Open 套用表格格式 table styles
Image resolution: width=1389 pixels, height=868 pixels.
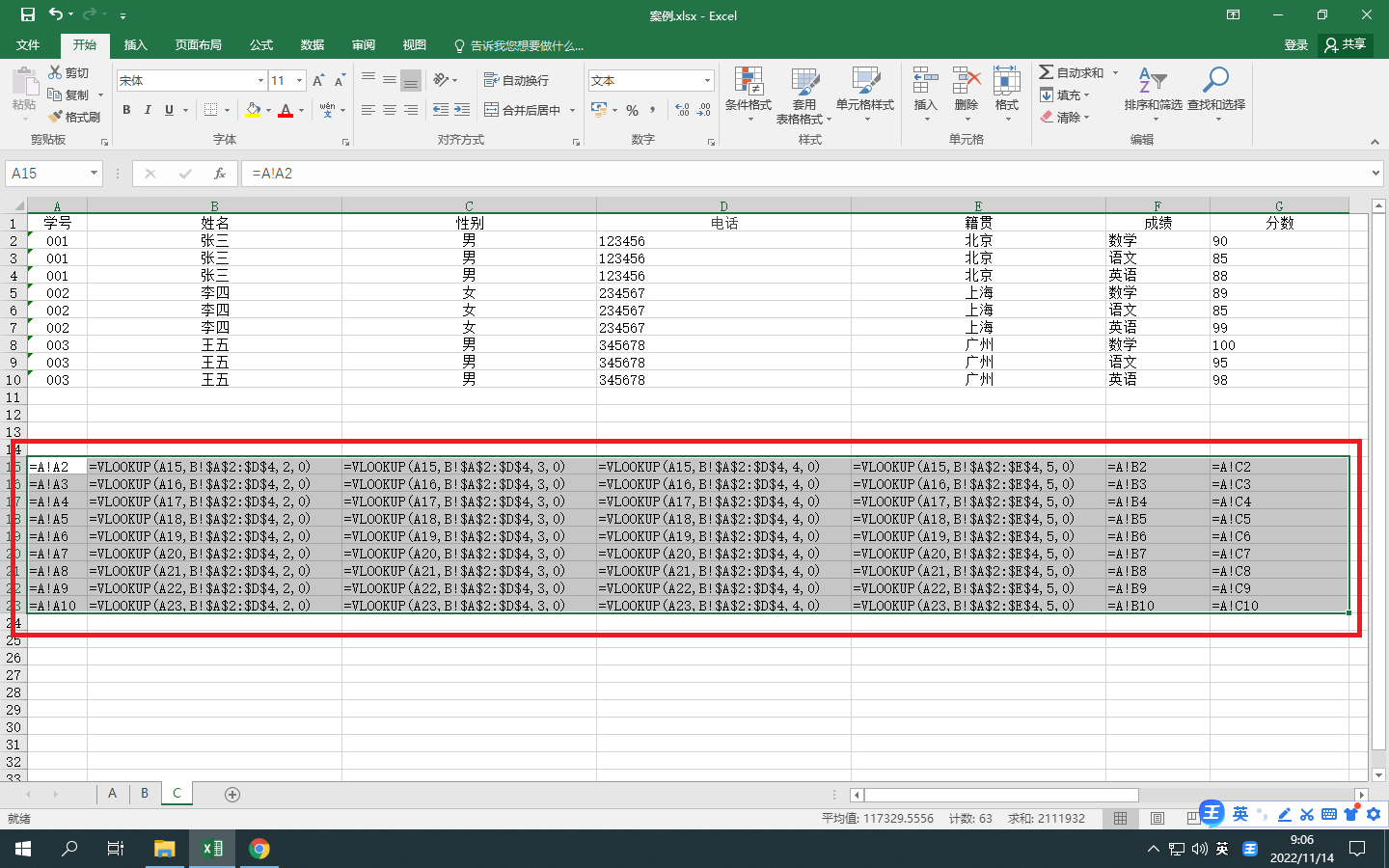click(803, 95)
